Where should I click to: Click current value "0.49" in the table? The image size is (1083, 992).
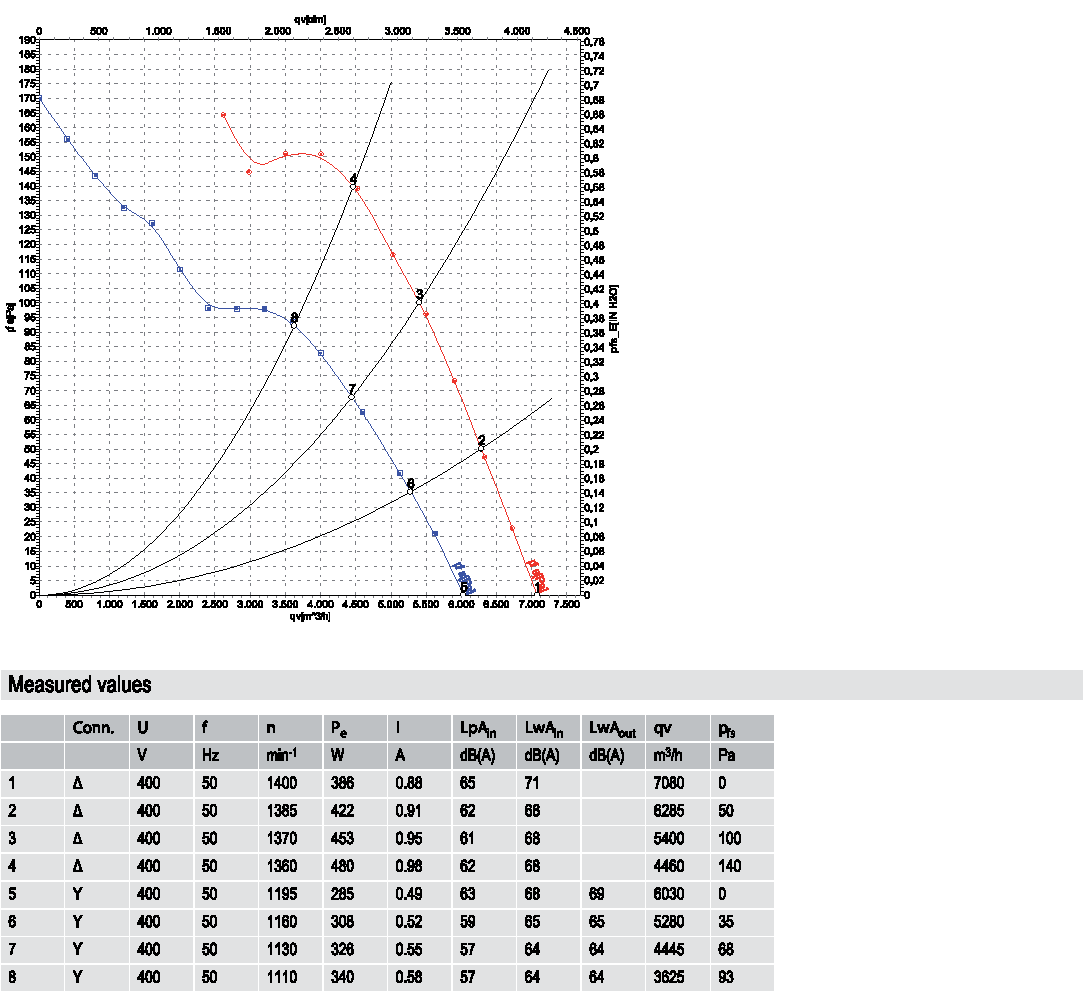click(x=409, y=894)
